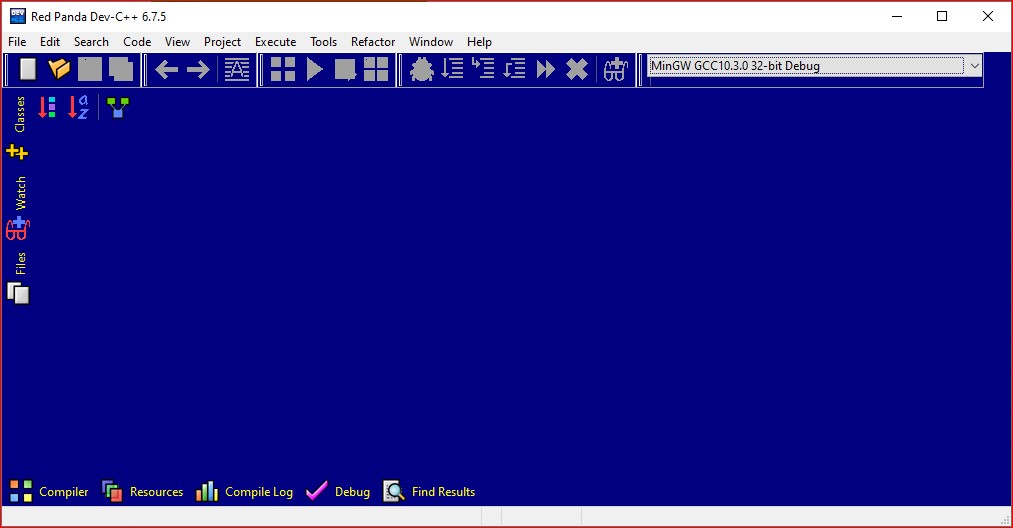
Task: Click the red glasses Watch icon
Action: (x=17, y=229)
